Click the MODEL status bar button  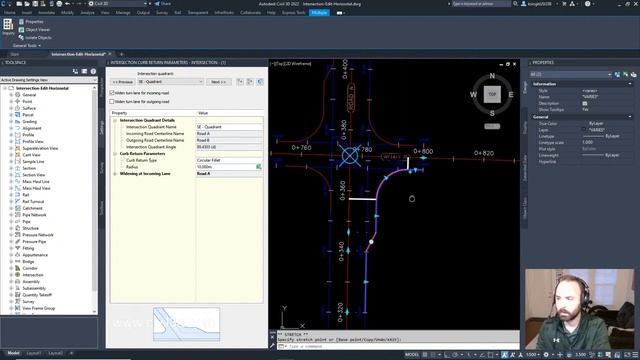(411, 354)
